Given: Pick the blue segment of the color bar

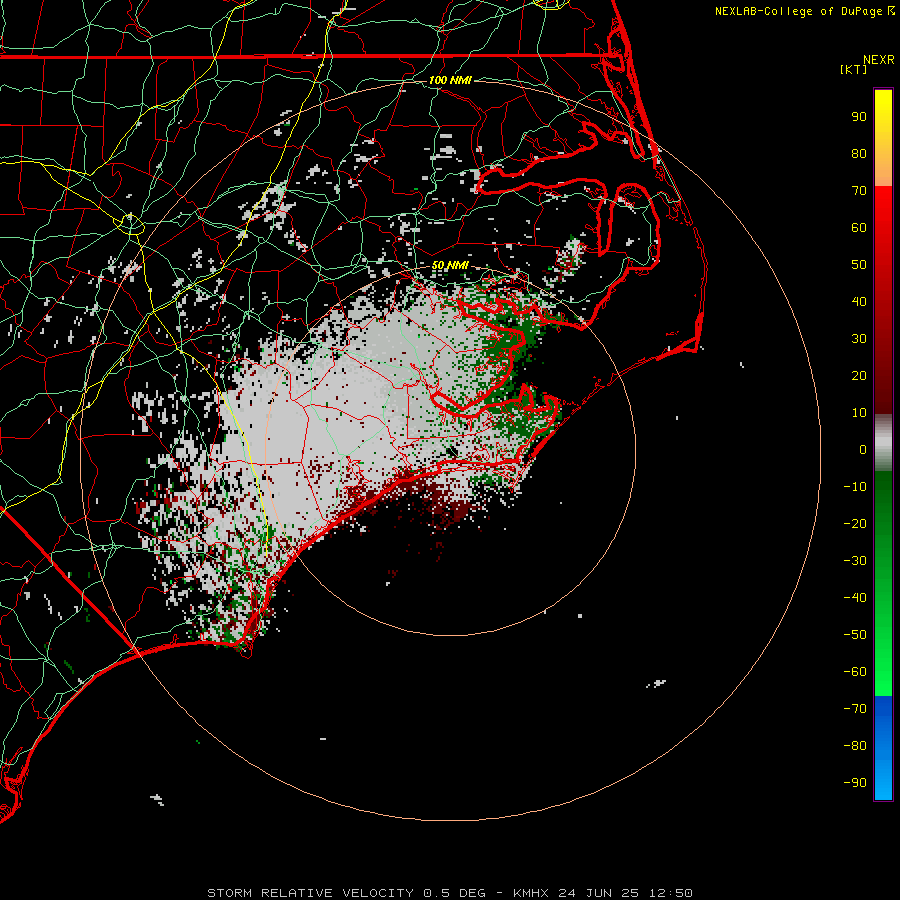Looking at the screenshot, I should tap(883, 747).
